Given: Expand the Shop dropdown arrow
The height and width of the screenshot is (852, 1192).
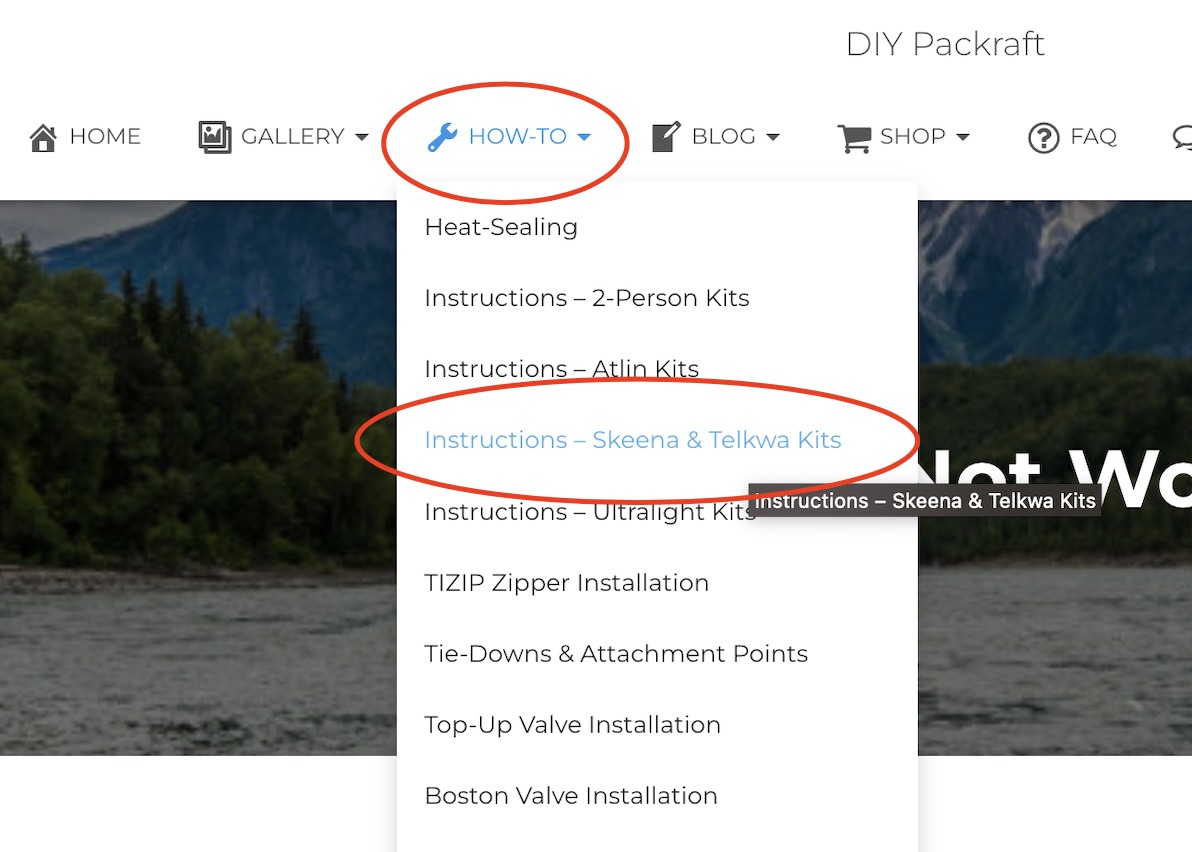Looking at the screenshot, I should point(963,137).
